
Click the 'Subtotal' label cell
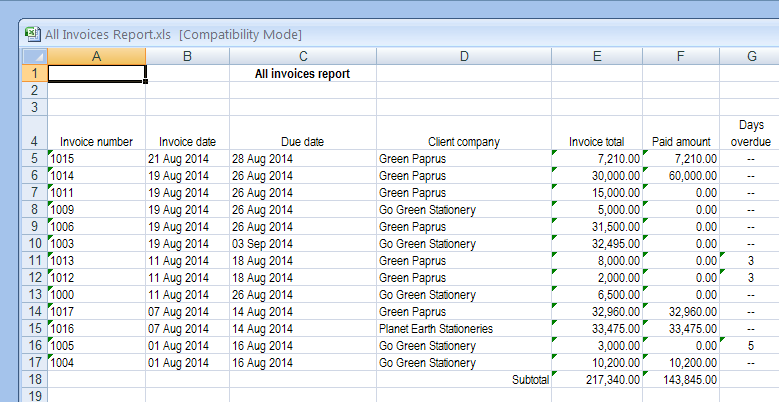coord(464,379)
